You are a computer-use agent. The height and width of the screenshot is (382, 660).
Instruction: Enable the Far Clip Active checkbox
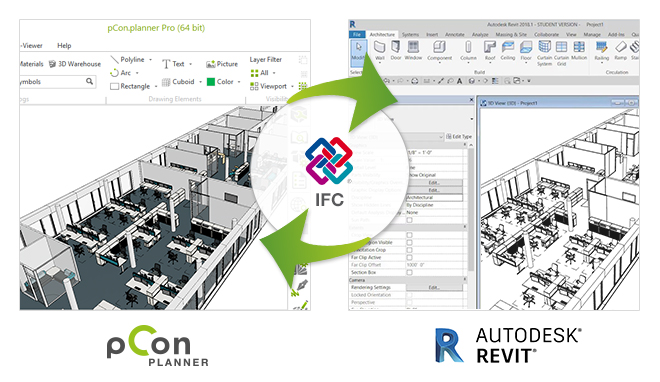(409, 257)
